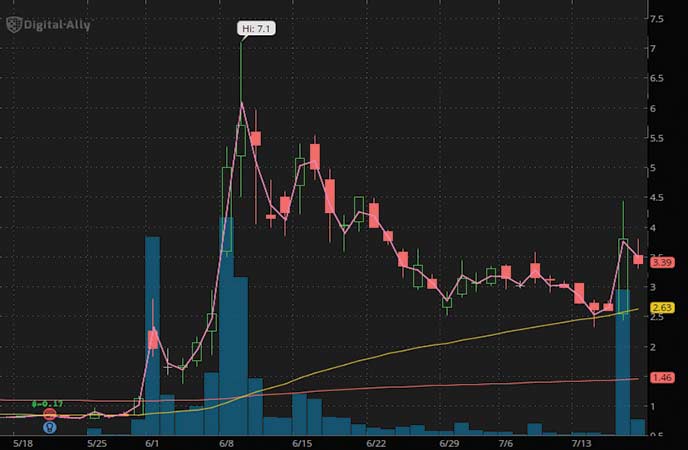
Task: Select the tallest volume bar near 6/8
Action: (226, 326)
